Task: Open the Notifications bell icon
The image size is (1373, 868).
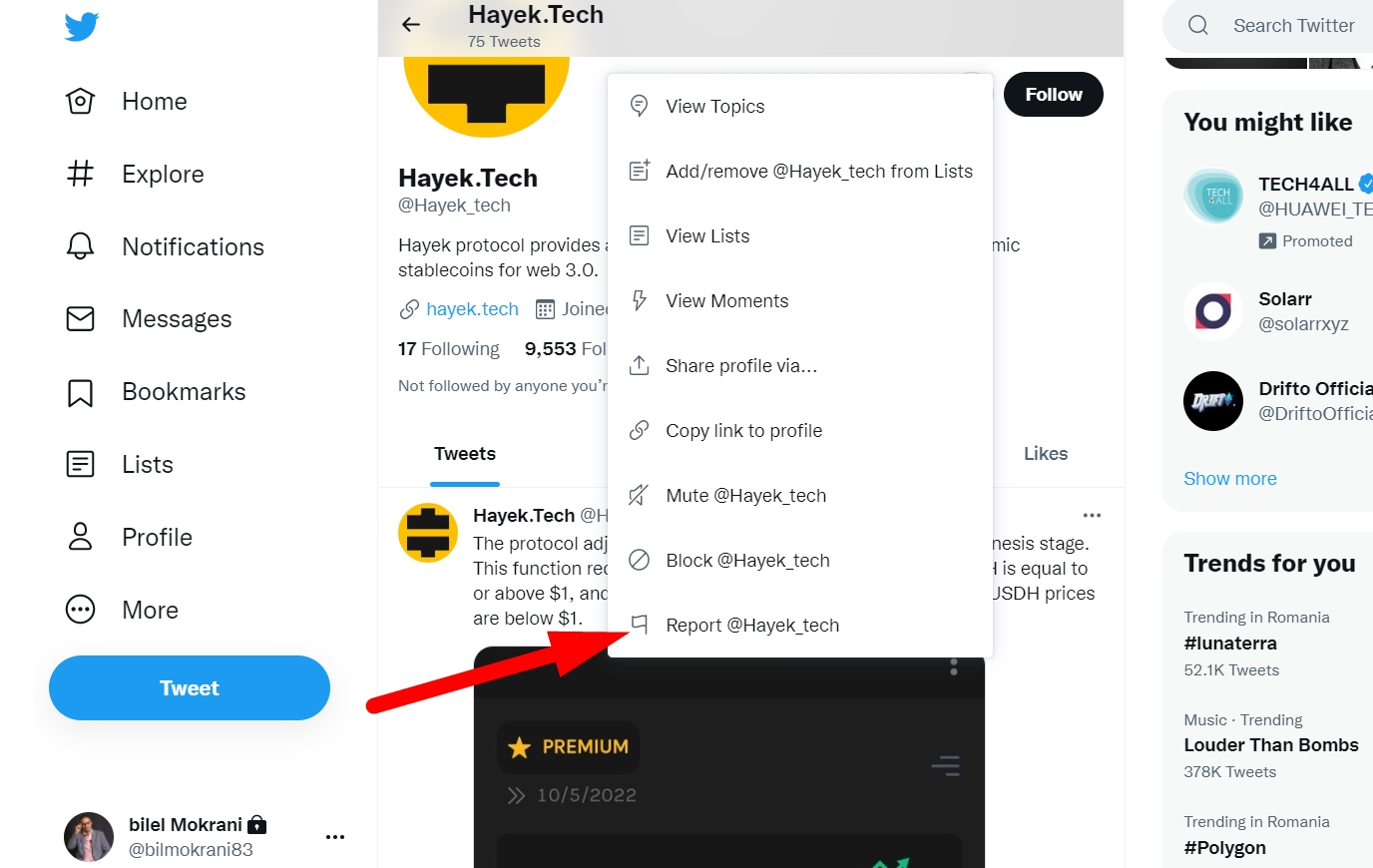Action: coord(80,246)
